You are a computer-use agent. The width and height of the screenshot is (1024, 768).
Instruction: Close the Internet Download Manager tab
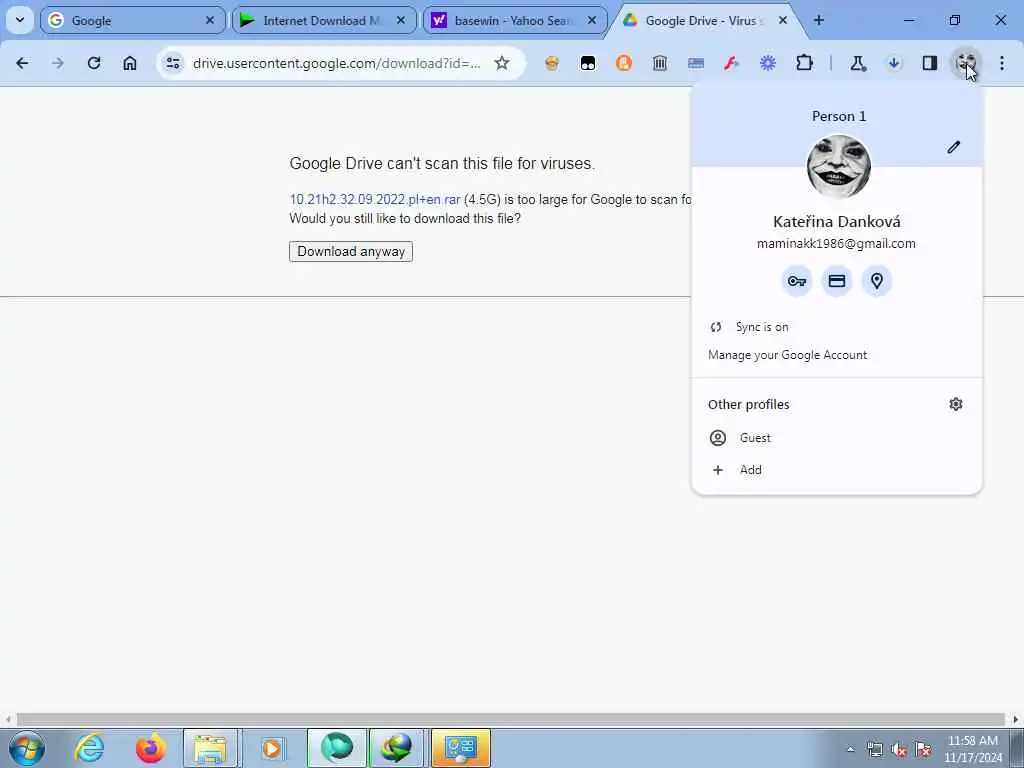(x=401, y=20)
